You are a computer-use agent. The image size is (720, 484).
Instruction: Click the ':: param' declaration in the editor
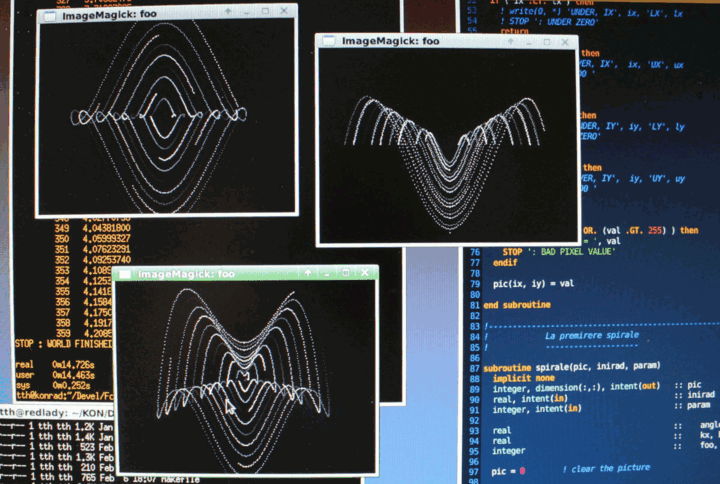point(692,405)
